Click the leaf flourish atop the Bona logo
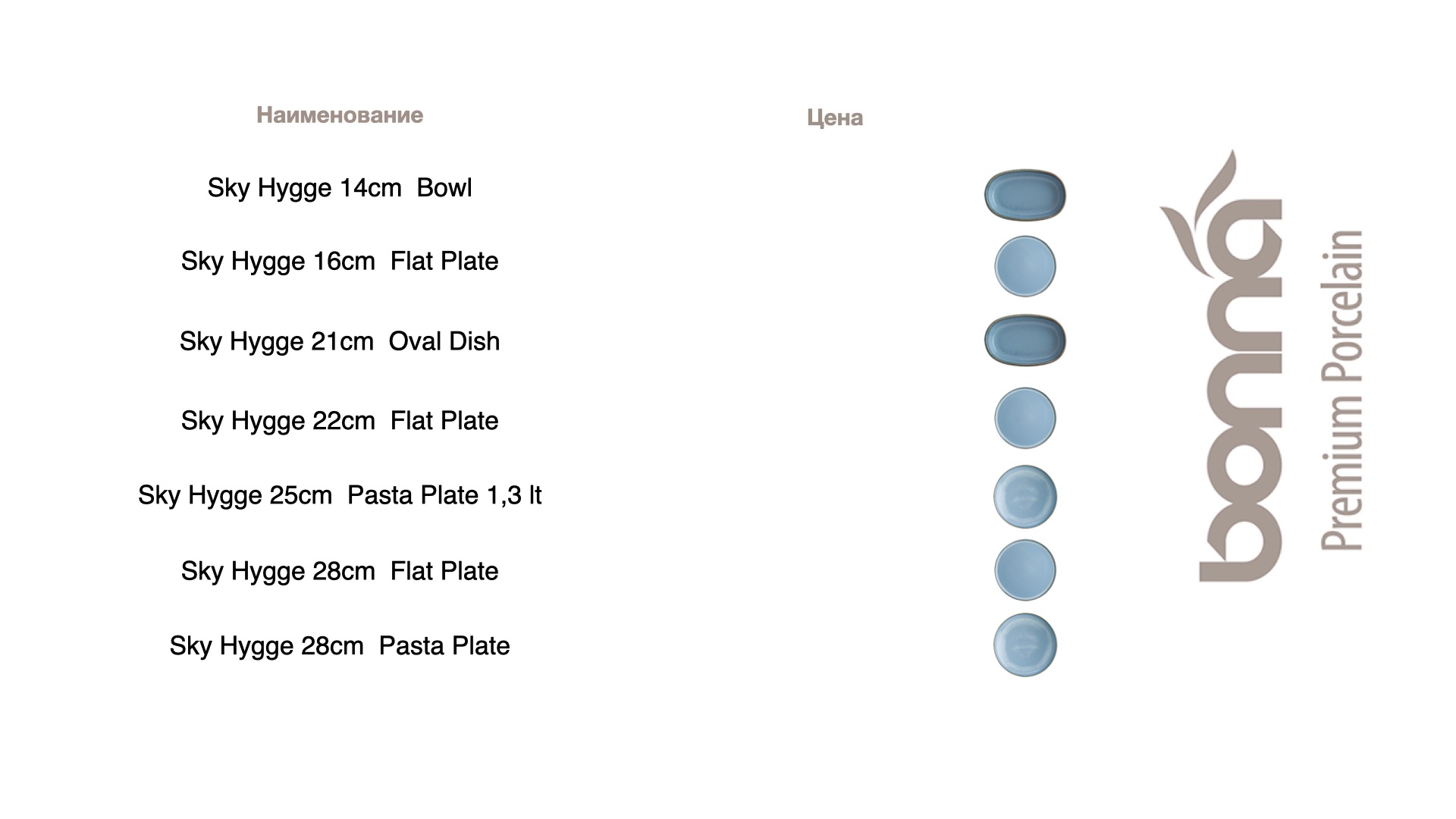The height and width of the screenshot is (819, 1456). click(1204, 205)
